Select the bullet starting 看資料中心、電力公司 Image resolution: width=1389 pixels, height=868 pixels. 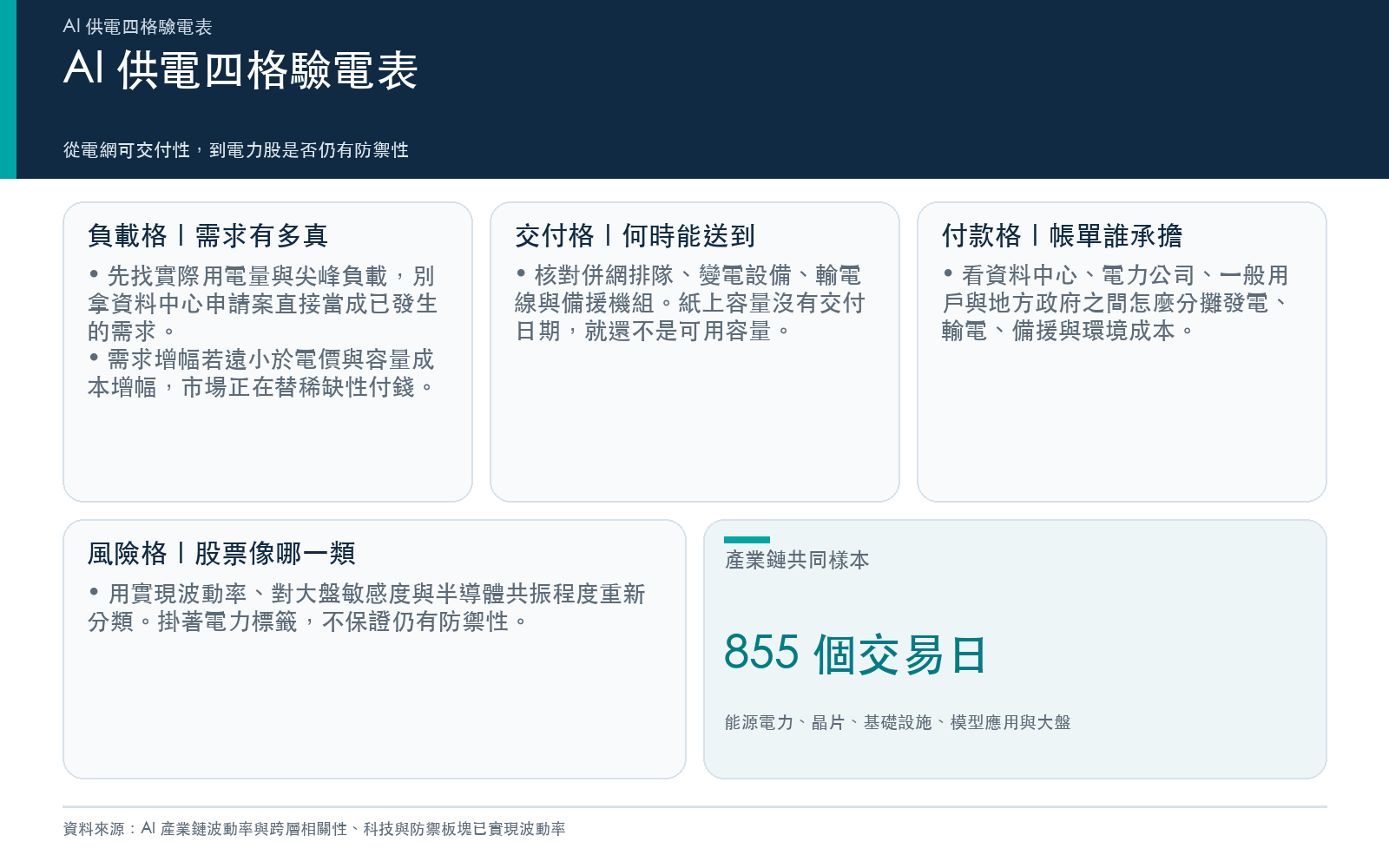(1117, 303)
